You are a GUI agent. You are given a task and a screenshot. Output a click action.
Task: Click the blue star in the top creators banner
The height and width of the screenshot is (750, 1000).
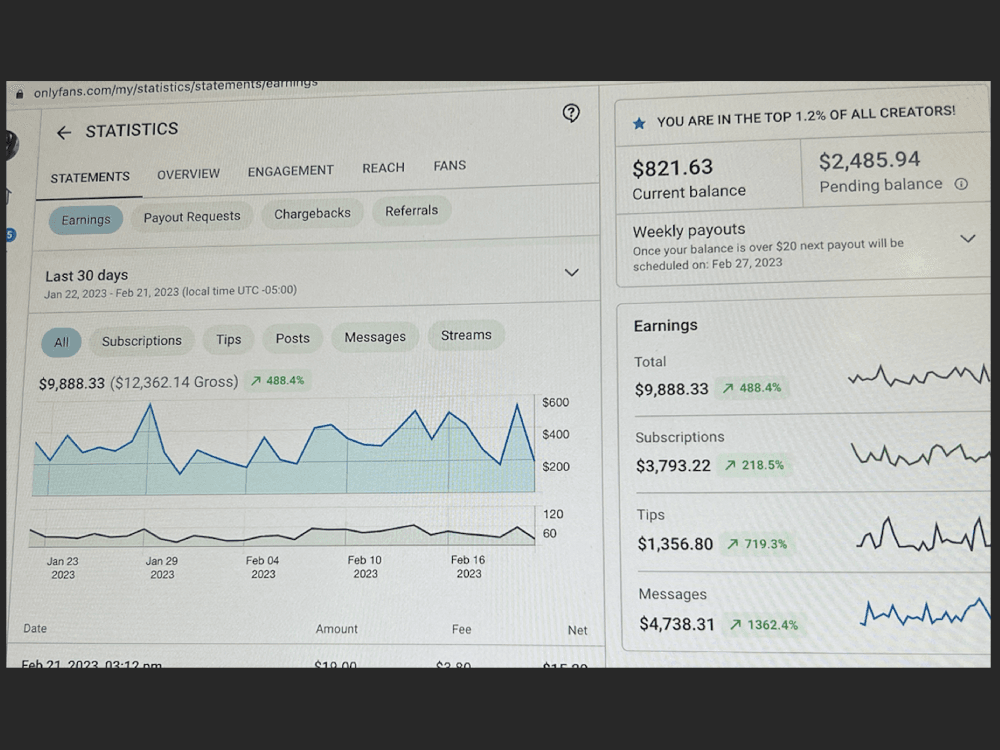point(639,123)
